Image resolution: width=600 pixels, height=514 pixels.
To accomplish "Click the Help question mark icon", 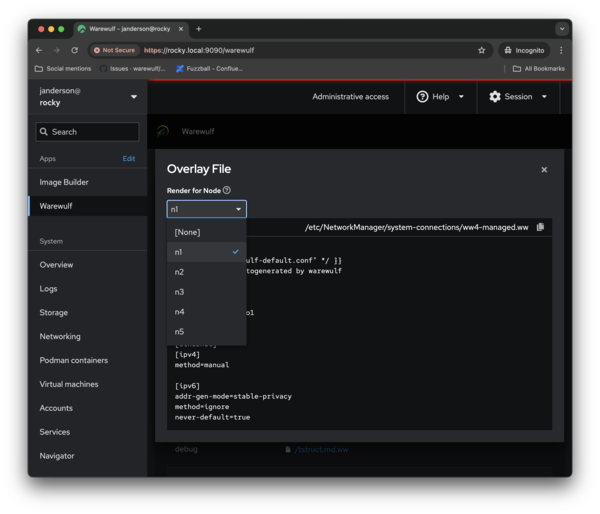I will pyautogui.click(x=422, y=96).
